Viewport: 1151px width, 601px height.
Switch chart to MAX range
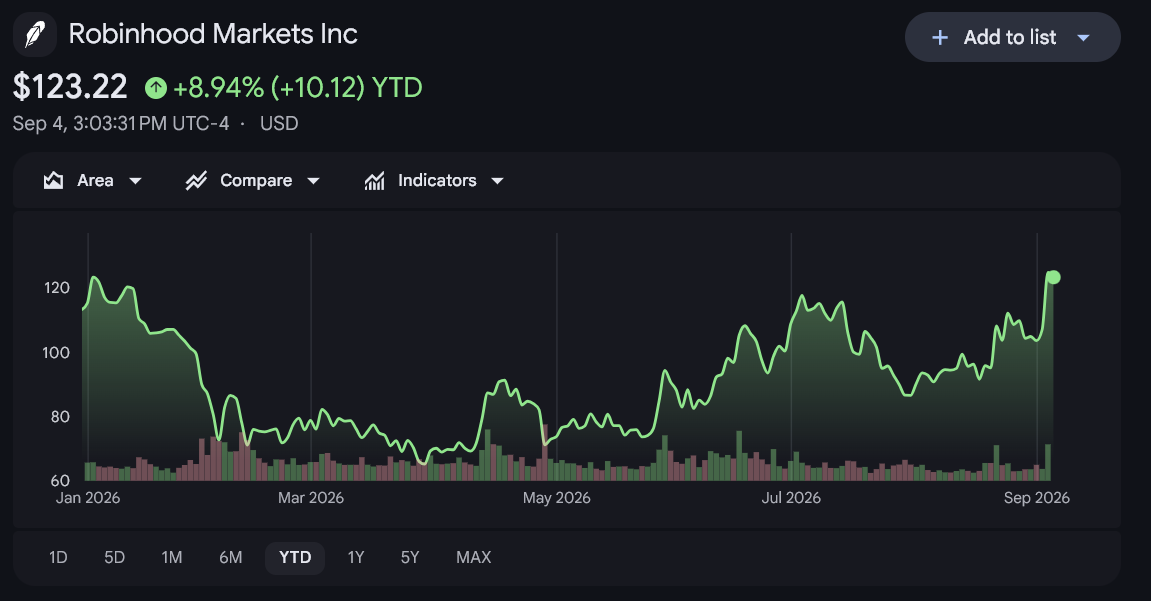(473, 558)
